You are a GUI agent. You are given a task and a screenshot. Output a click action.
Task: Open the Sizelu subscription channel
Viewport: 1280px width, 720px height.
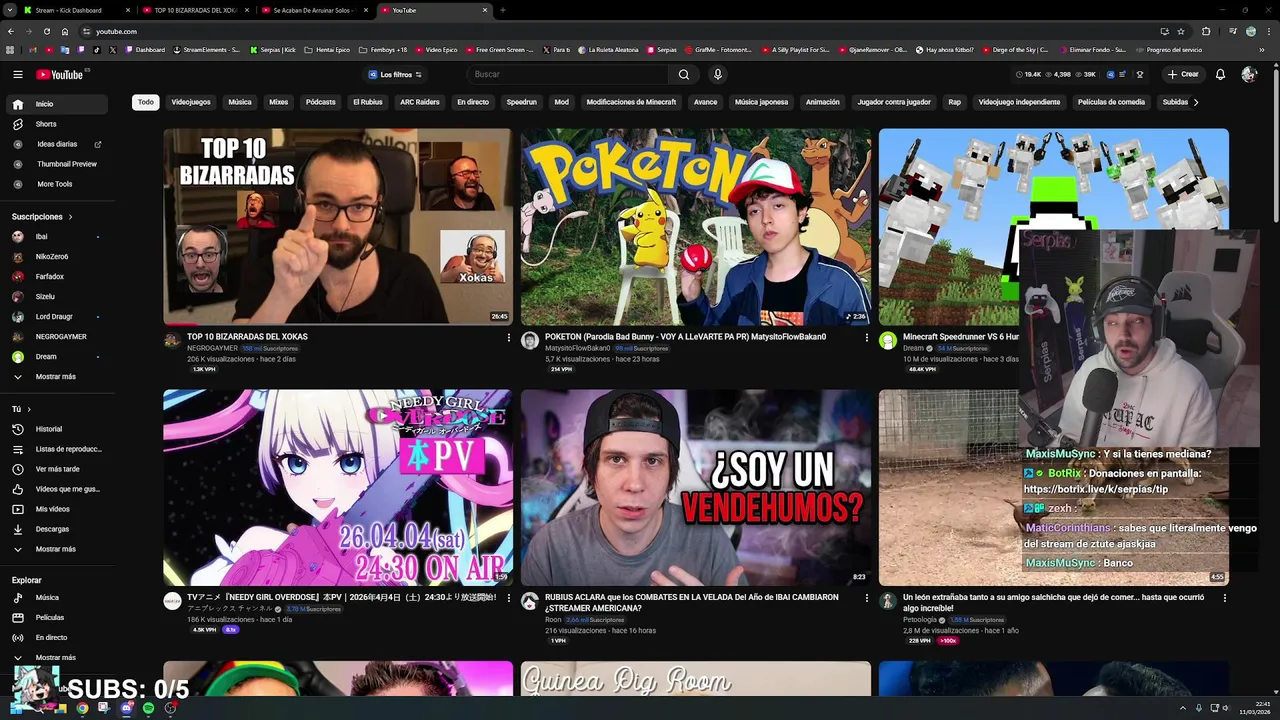[56, 296]
